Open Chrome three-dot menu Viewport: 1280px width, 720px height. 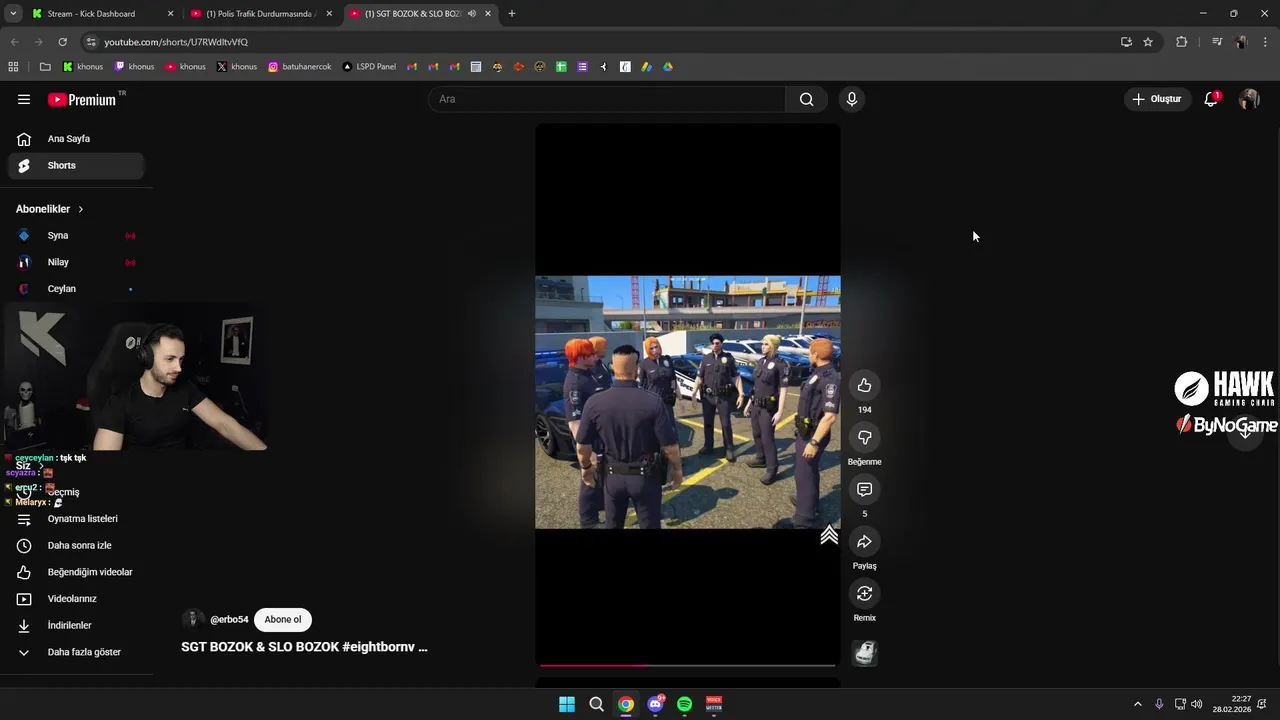pos(1265,42)
